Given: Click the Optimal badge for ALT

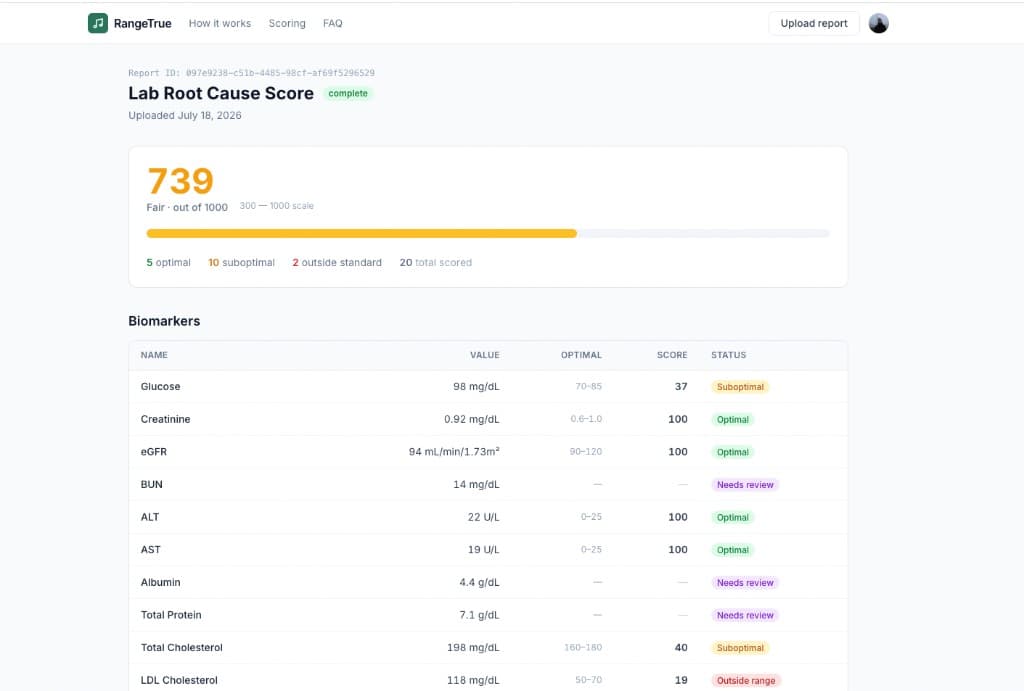Looking at the screenshot, I should tap(733, 517).
